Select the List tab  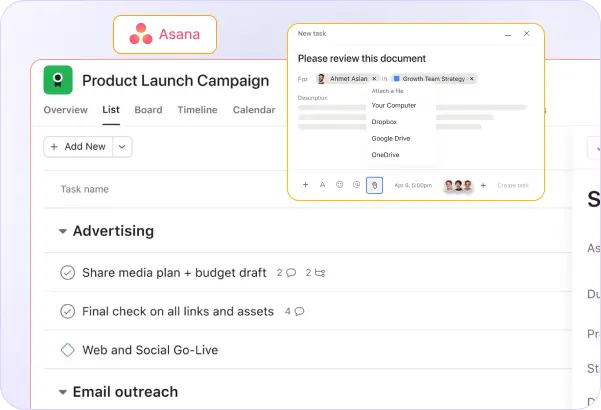111,110
